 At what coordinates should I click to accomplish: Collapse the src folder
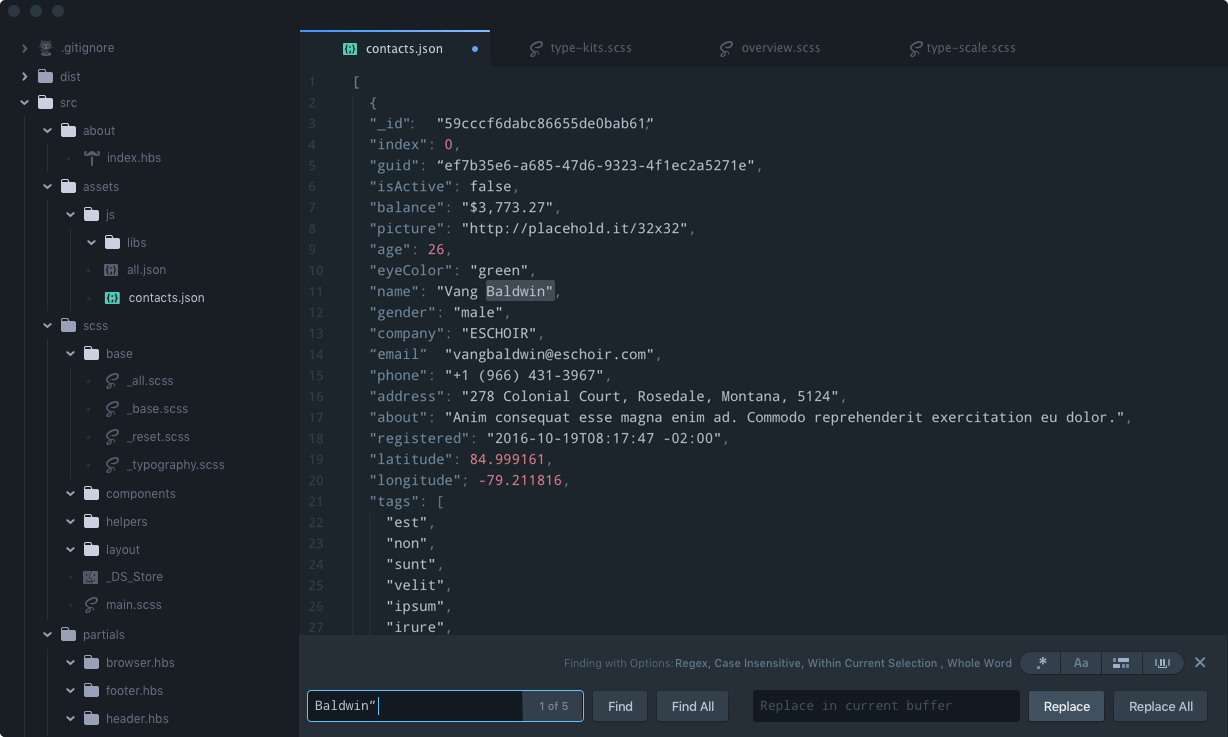coord(24,103)
